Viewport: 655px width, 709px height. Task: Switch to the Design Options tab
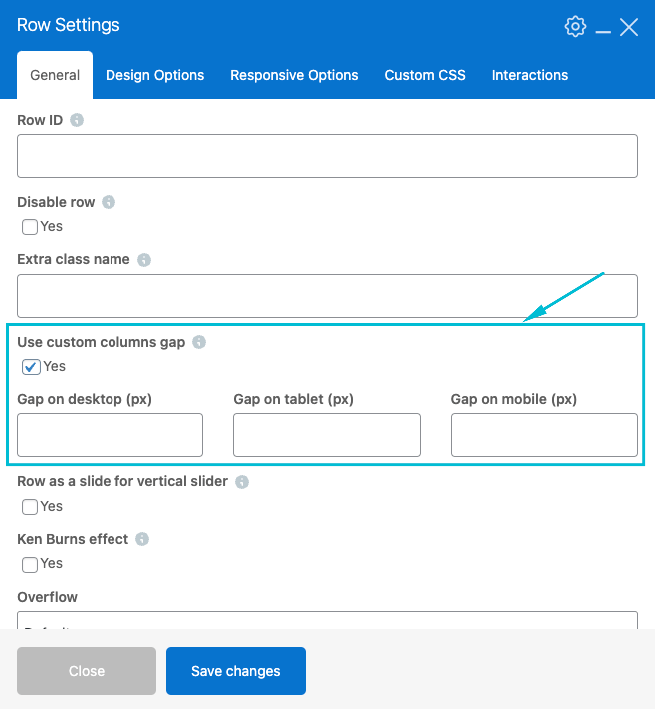pyautogui.click(x=155, y=75)
